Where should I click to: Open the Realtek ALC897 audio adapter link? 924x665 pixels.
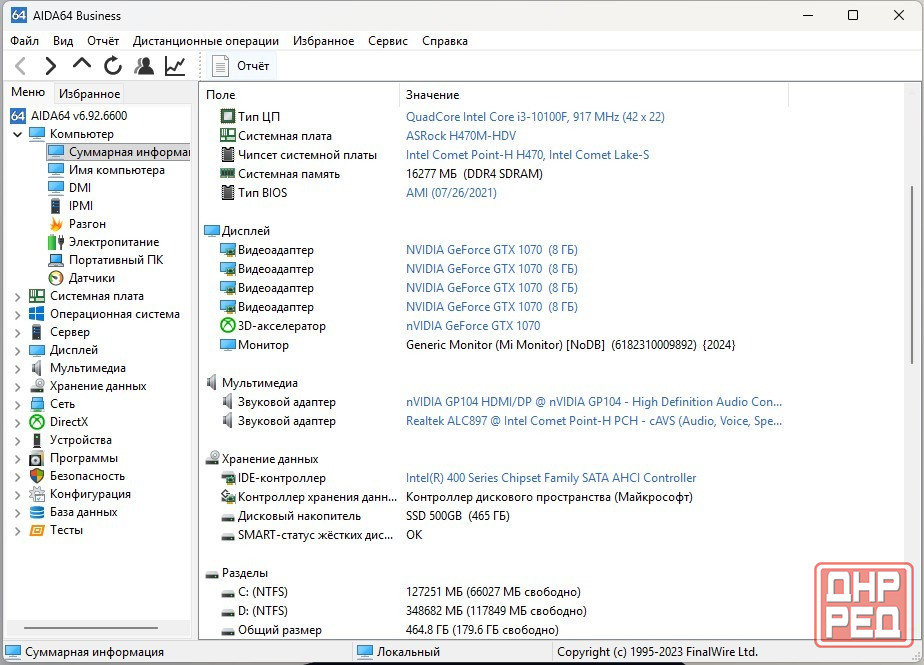click(x=594, y=421)
